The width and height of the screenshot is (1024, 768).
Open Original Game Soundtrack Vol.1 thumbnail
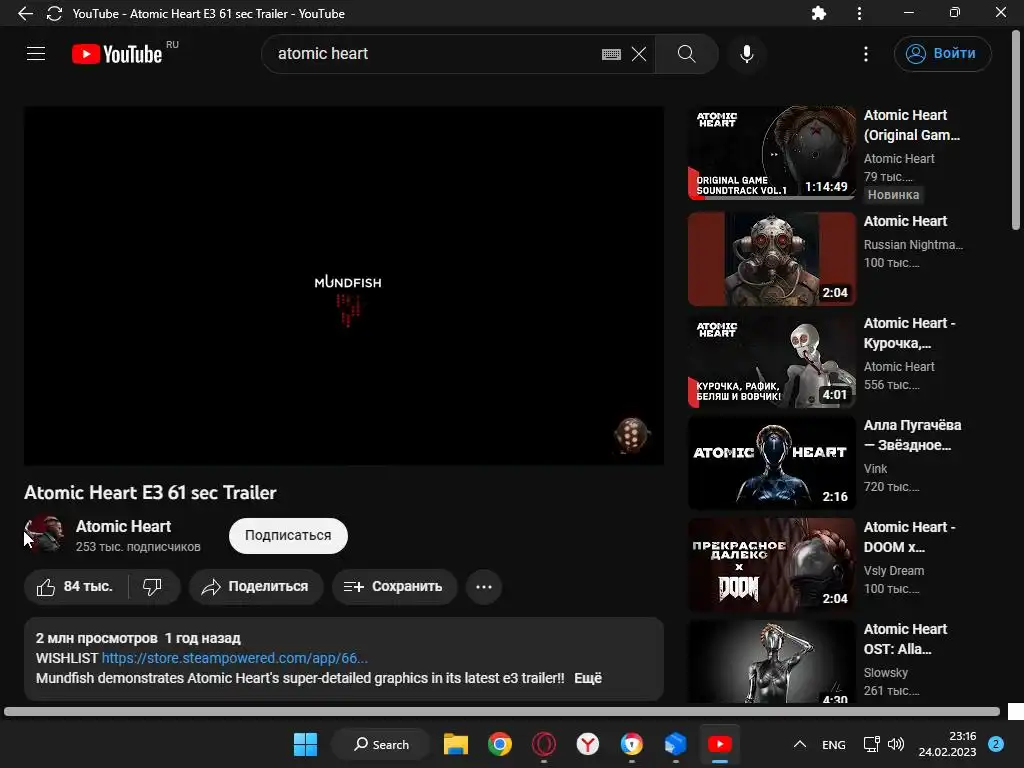point(772,153)
